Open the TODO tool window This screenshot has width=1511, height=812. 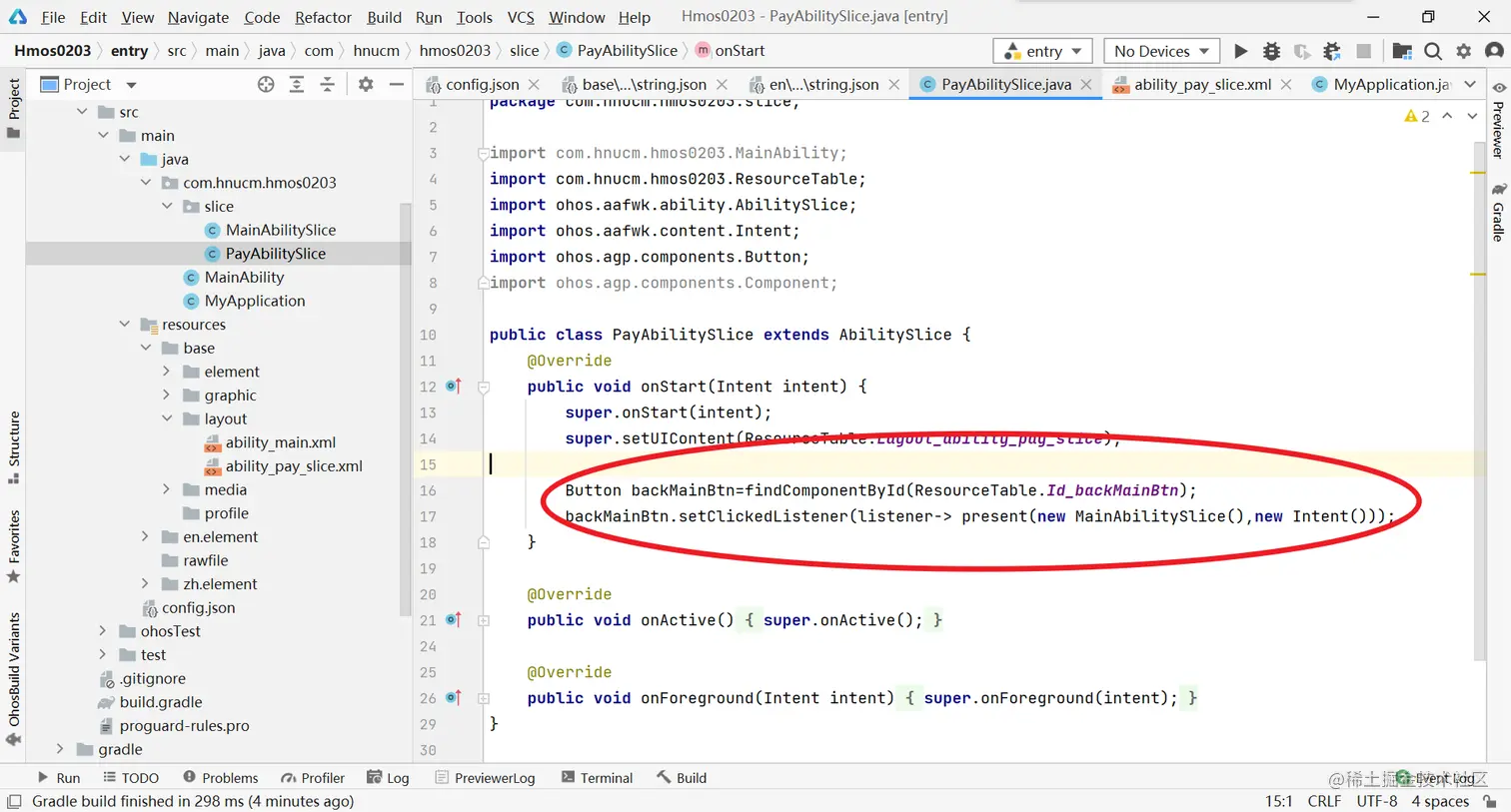click(x=131, y=778)
